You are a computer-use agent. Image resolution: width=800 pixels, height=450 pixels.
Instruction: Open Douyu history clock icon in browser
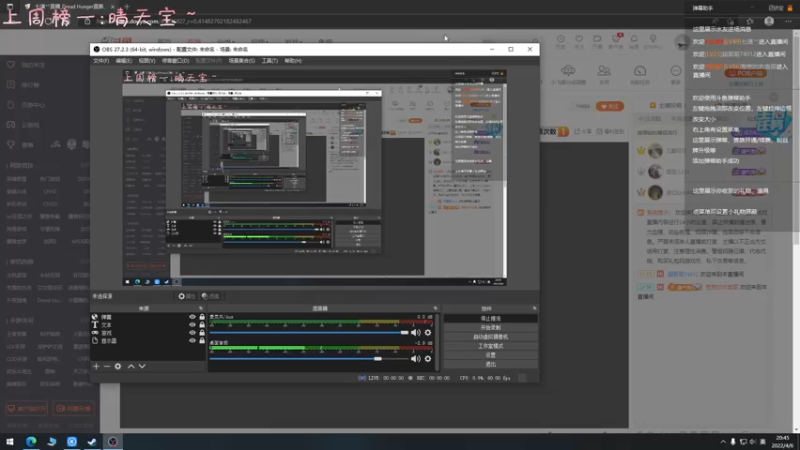pyautogui.click(x=560, y=41)
